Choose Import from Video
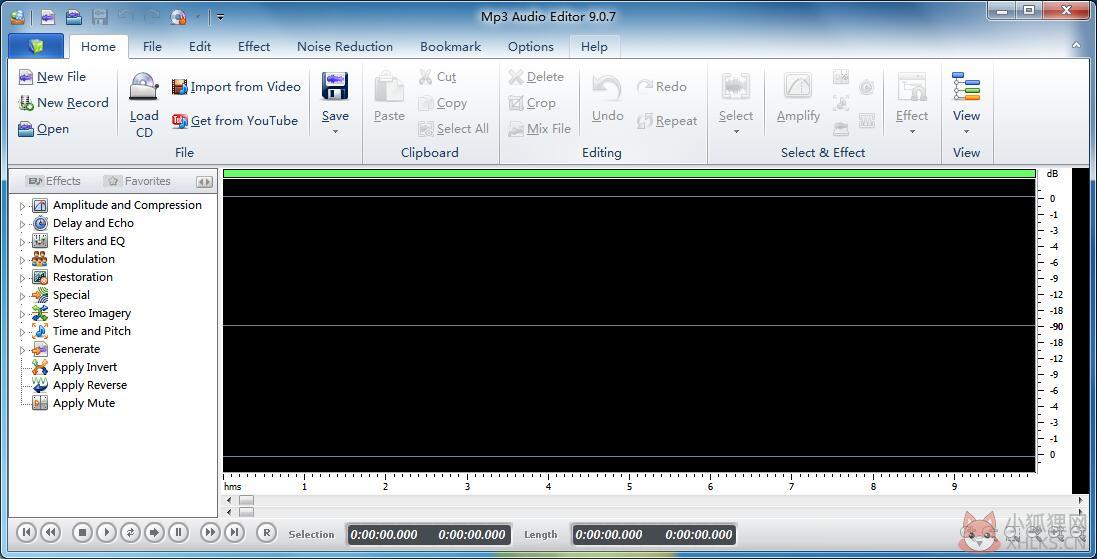This screenshot has width=1097, height=559. pyautogui.click(x=236, y=87)
